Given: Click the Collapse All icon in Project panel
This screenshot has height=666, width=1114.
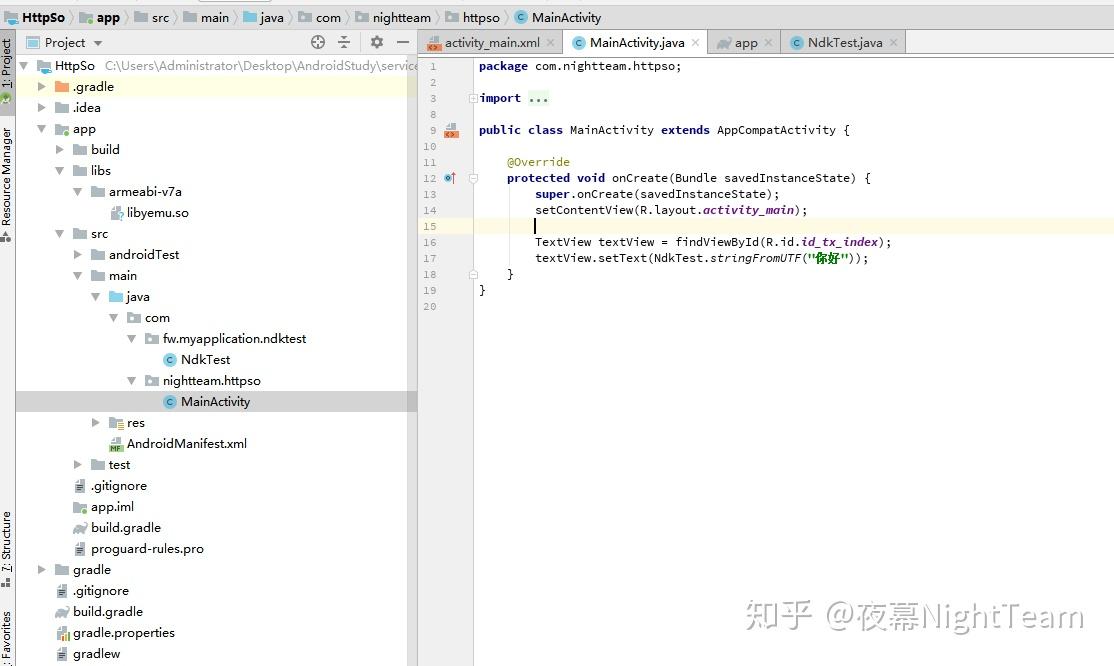Looking at the screenshot, I should pos(344,42).
